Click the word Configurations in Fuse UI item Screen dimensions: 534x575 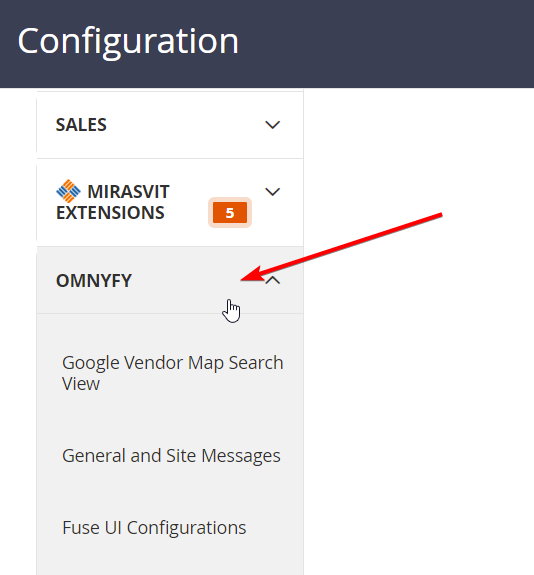(186, 528)
